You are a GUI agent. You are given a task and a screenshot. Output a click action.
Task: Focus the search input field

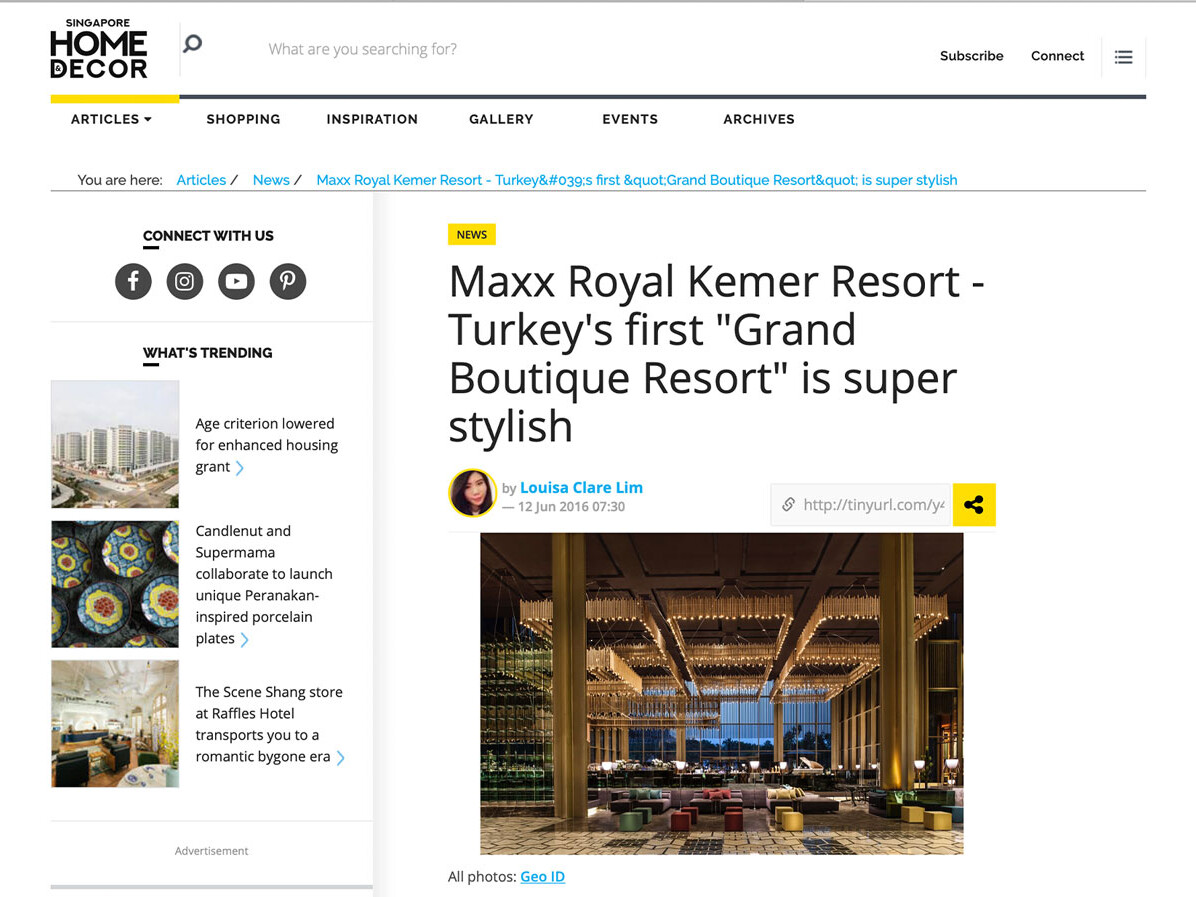click(363, 49)
